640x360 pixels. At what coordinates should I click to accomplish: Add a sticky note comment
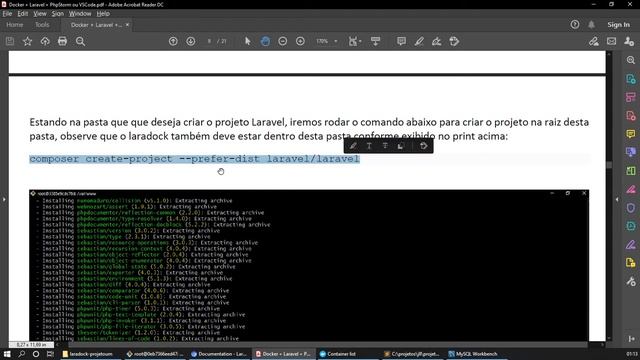click(x=402, y=41)
